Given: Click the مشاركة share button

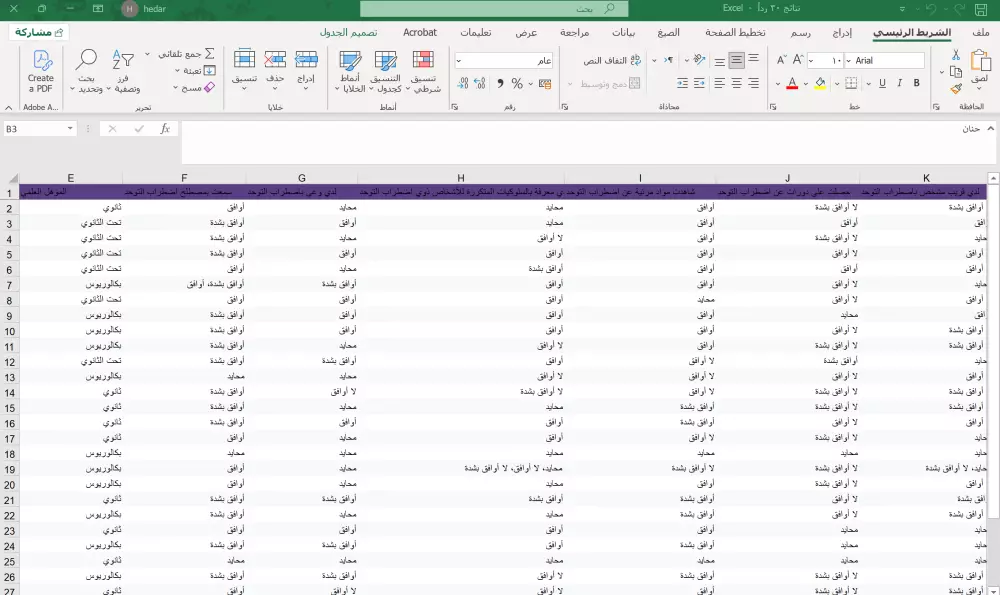Looking at the screenshot, I should click(40, 31).
